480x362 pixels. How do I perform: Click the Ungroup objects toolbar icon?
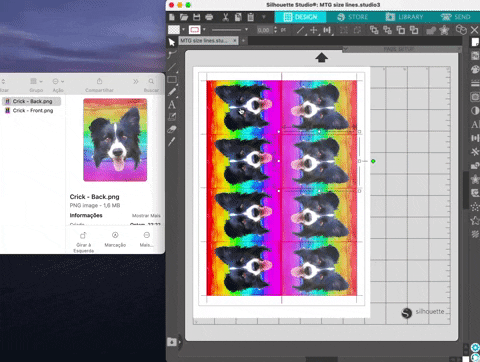(357, 30)
